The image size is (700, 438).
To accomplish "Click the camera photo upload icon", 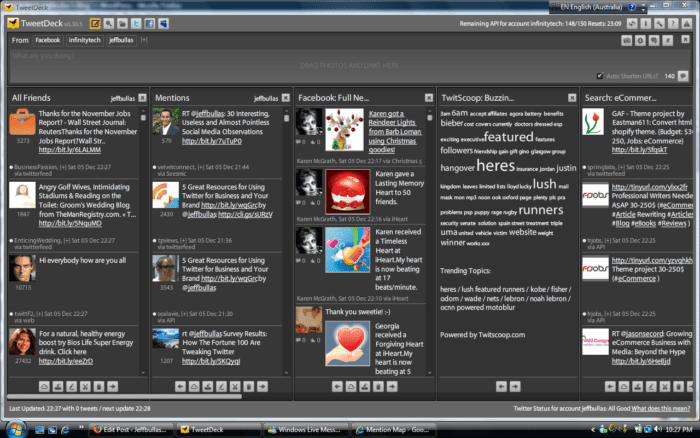I will [627, 41].
